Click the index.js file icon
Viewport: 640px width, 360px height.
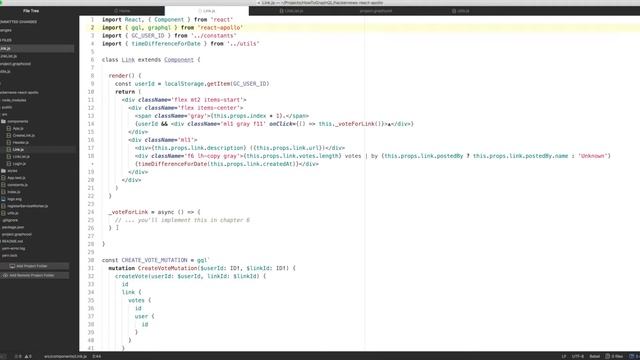[x=4, y=192]
